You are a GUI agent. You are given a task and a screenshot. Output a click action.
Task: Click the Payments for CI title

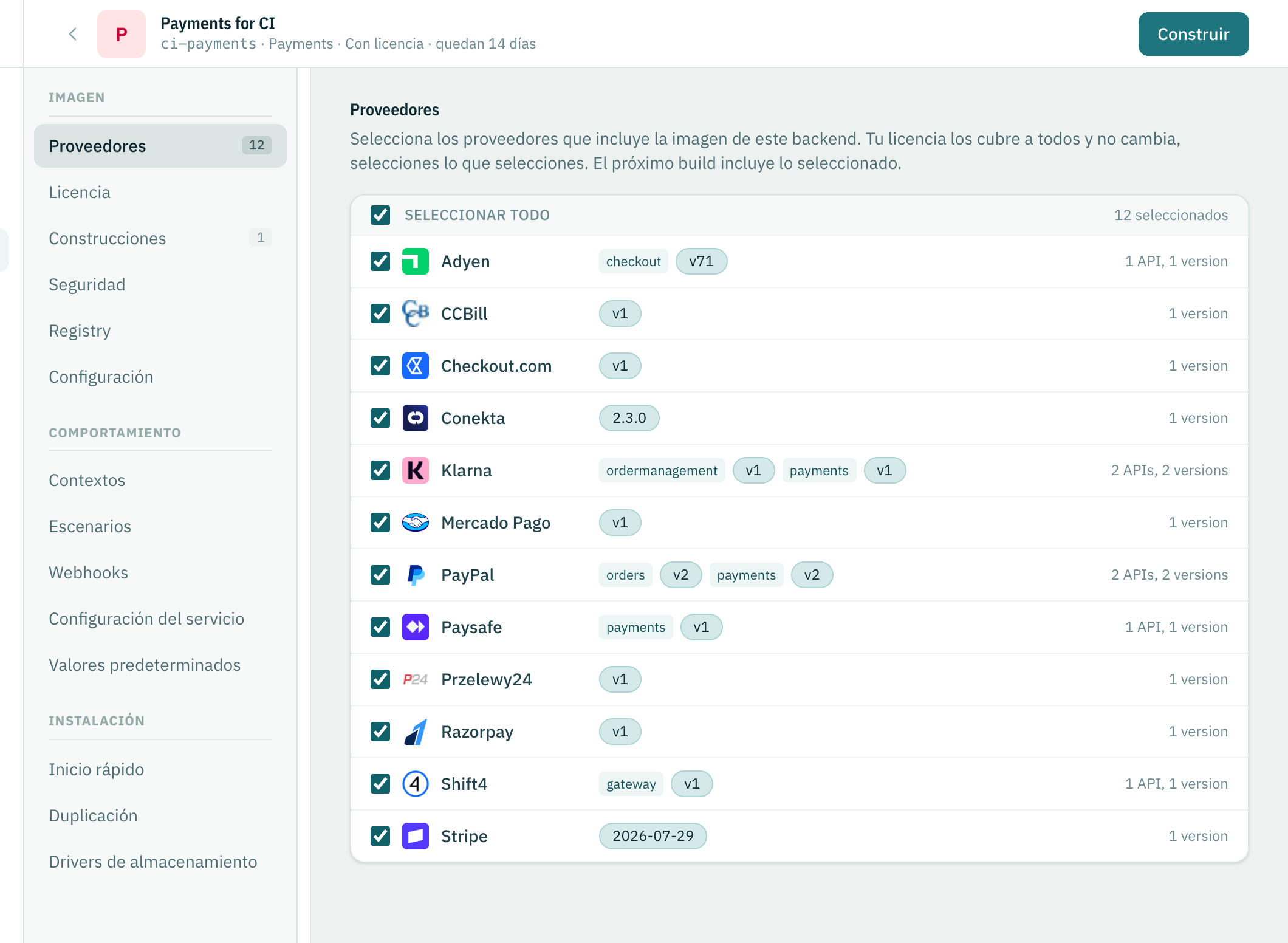pyautogui.click(x=218, y=23)
